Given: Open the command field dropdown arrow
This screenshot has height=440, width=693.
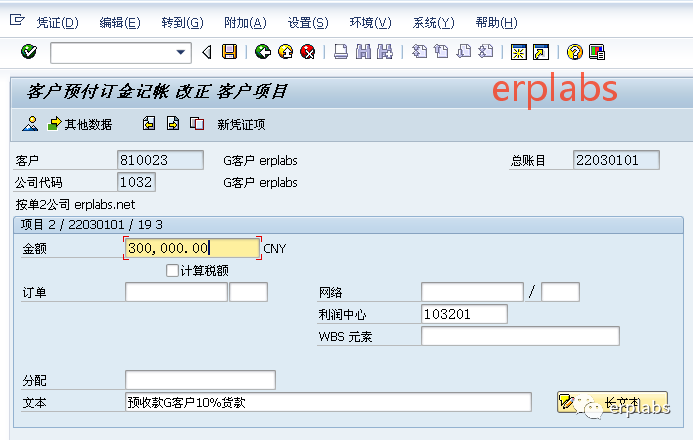Looking at the screenshot, I should (x=180, y=52).
